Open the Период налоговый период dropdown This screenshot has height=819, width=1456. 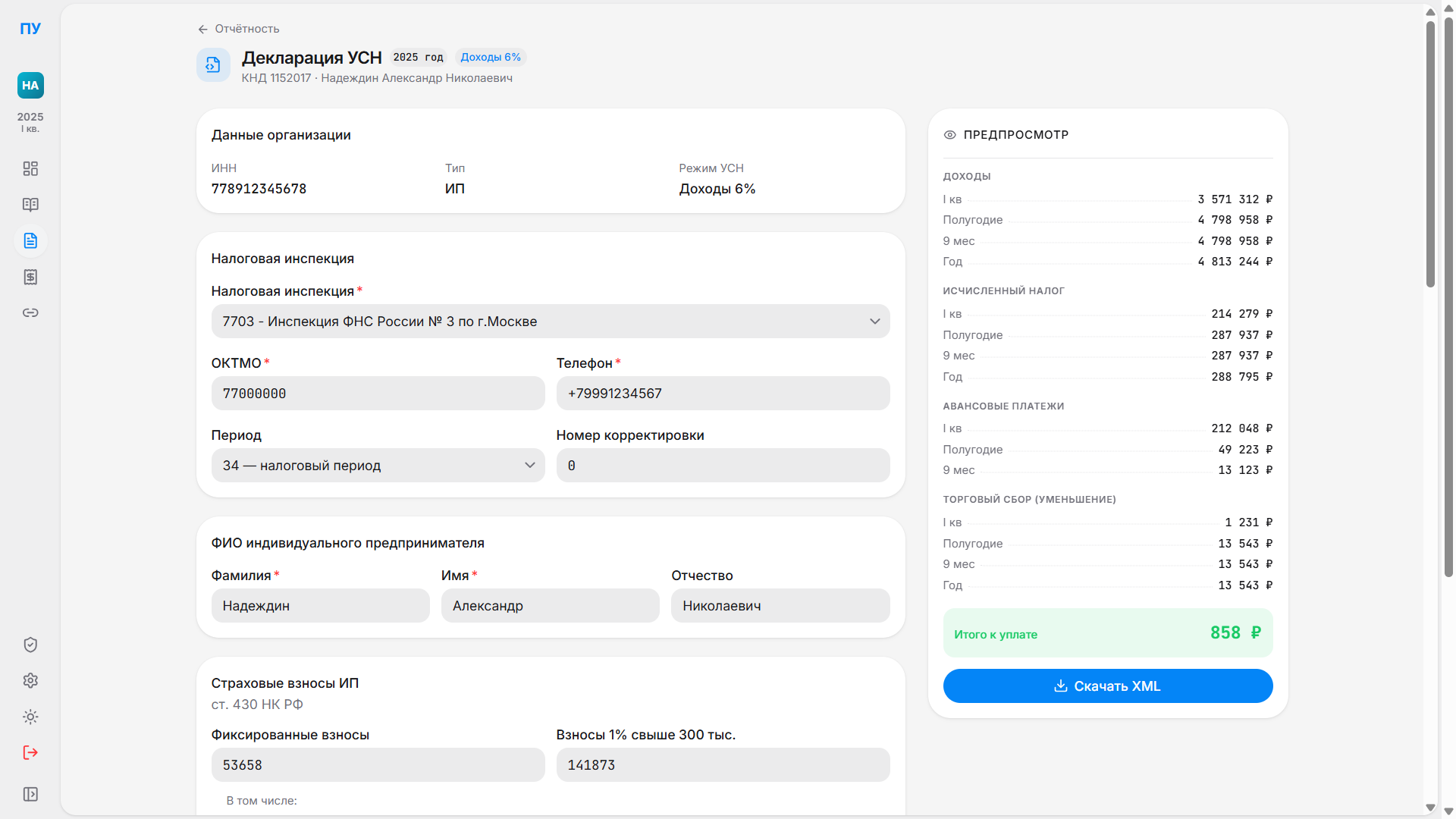tap(378, 466)
